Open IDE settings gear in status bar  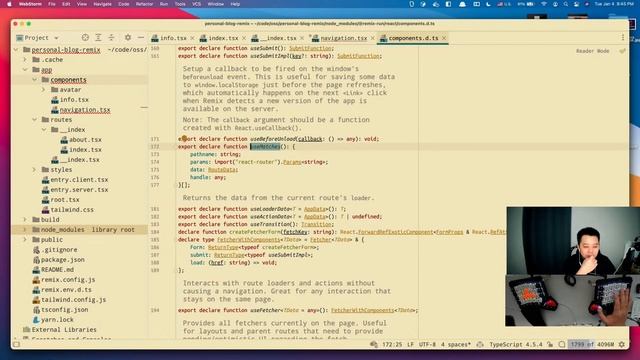(x=622, y=344)
